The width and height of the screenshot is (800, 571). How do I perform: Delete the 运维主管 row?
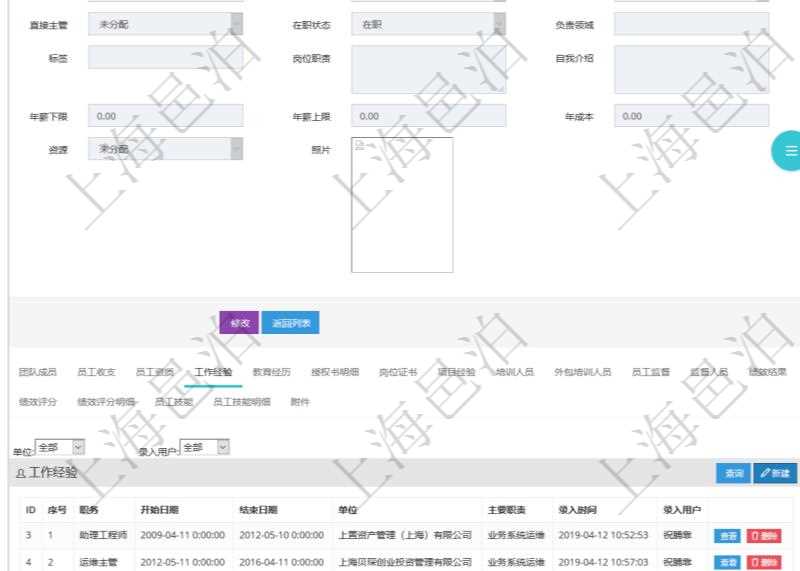coord(764,562)
